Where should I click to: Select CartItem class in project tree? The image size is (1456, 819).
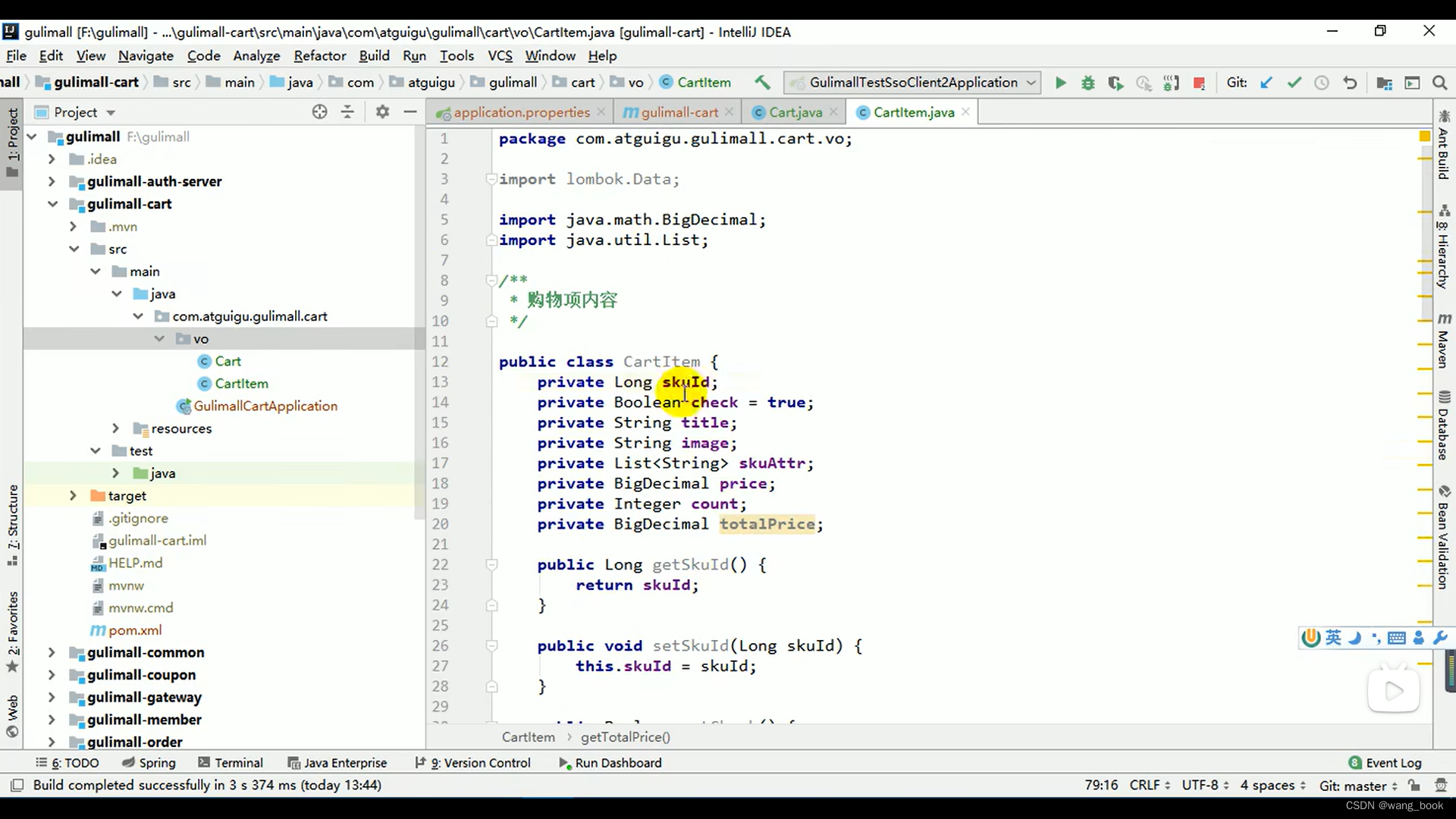point(241,384)
